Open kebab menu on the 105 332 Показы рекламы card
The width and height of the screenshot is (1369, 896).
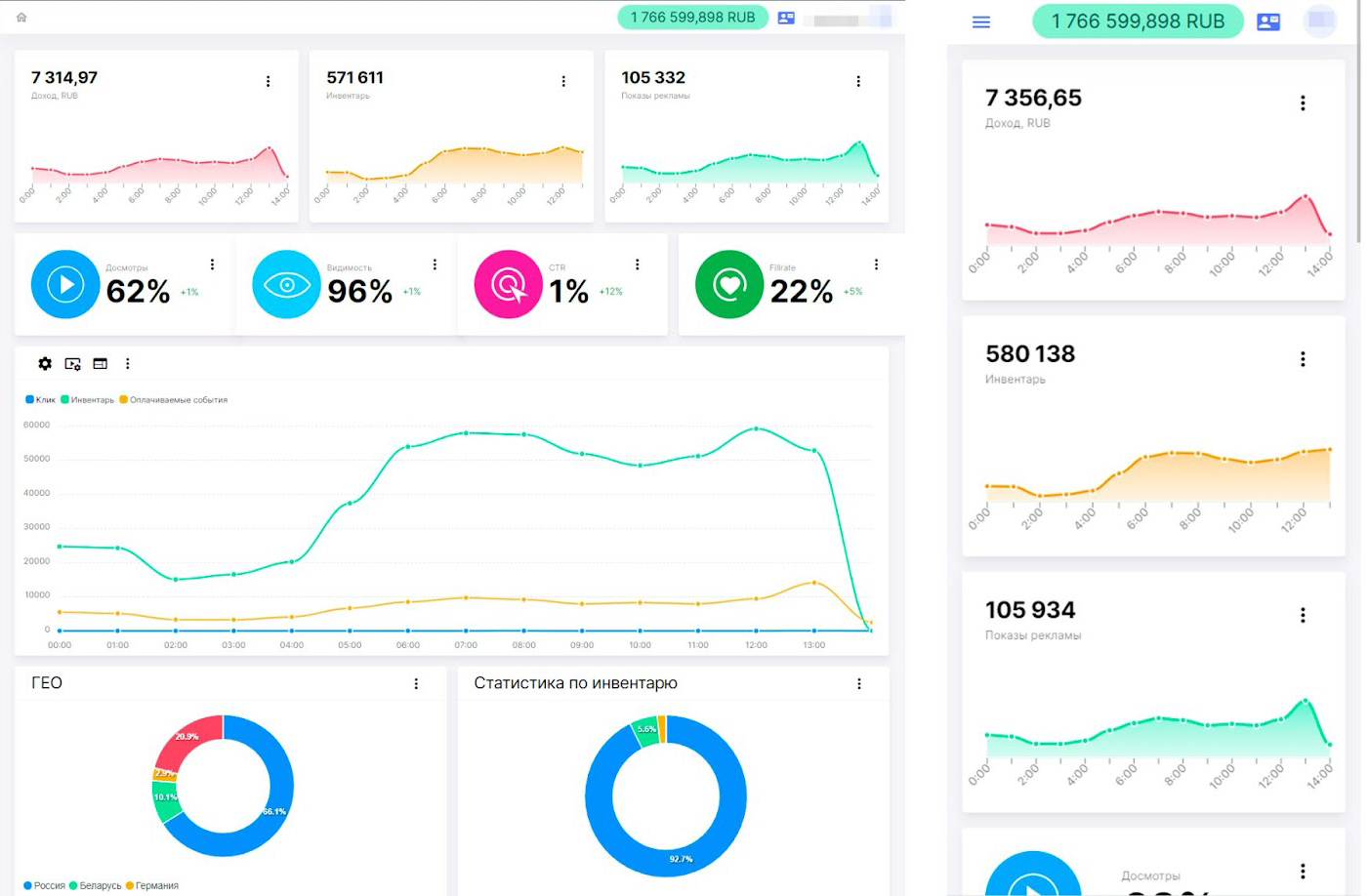(858, 81)
